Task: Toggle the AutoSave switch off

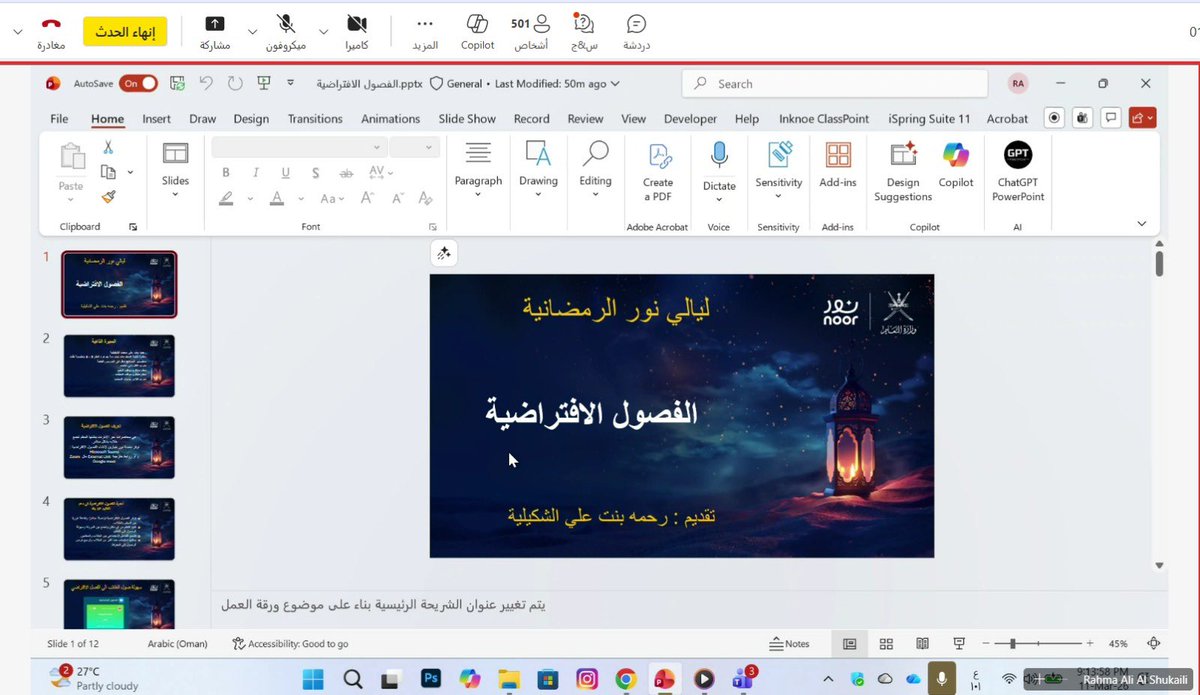Action: click(138, 84)
